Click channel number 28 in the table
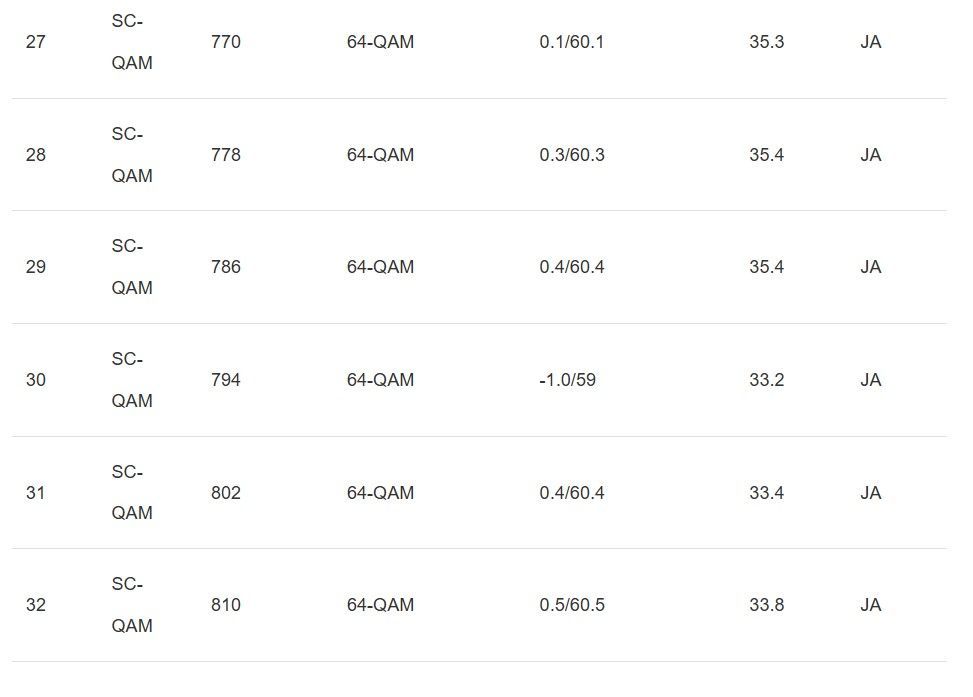 pyautogui.click(x=35, y=155)
